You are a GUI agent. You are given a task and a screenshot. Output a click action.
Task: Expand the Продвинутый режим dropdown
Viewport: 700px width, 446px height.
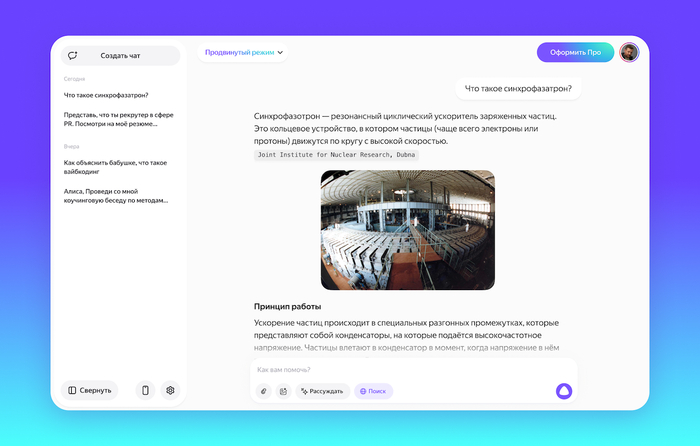(x=243, y=52)
